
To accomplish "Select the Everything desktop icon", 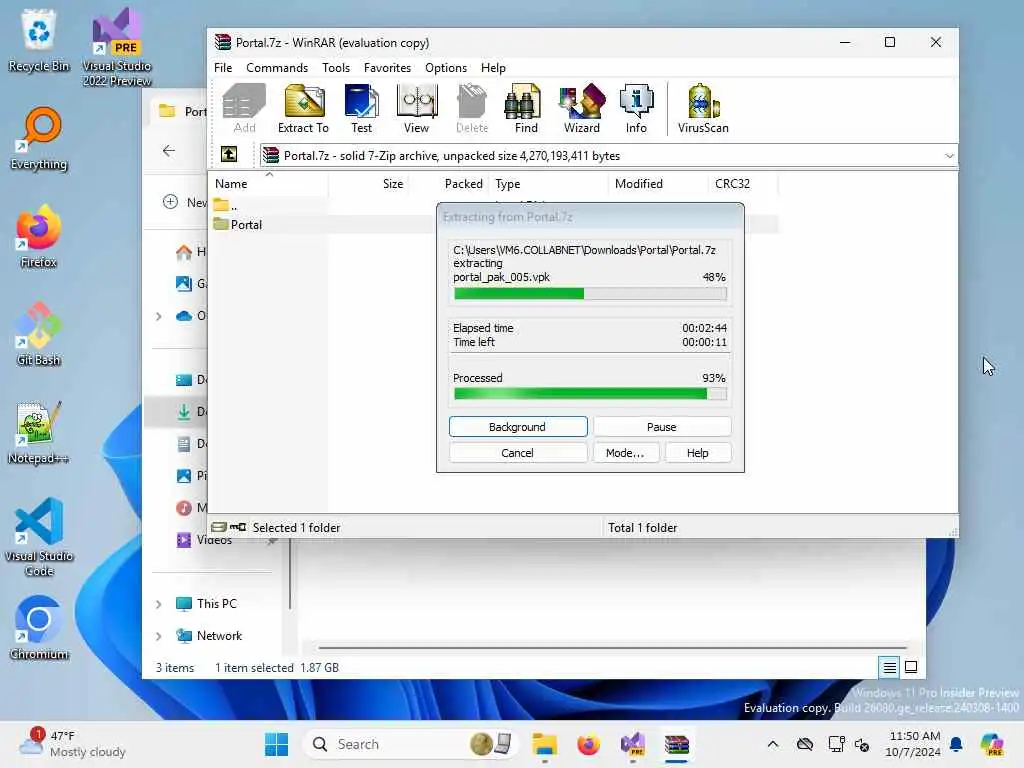I will pos(39,139).
